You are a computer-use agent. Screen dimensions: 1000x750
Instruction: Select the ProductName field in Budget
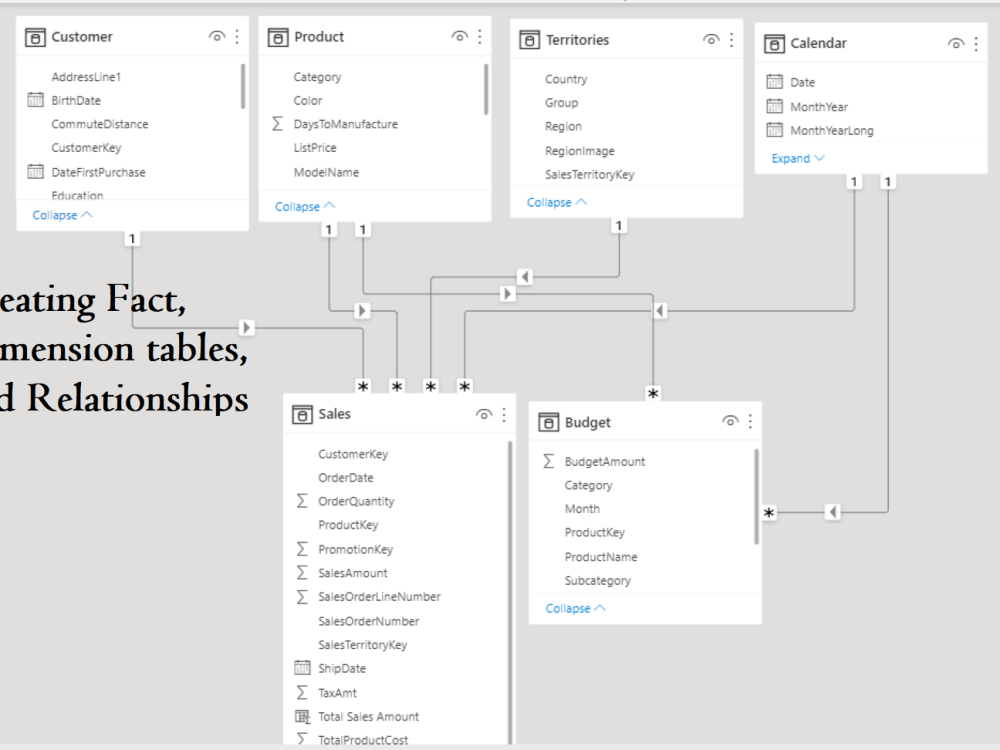601,557
